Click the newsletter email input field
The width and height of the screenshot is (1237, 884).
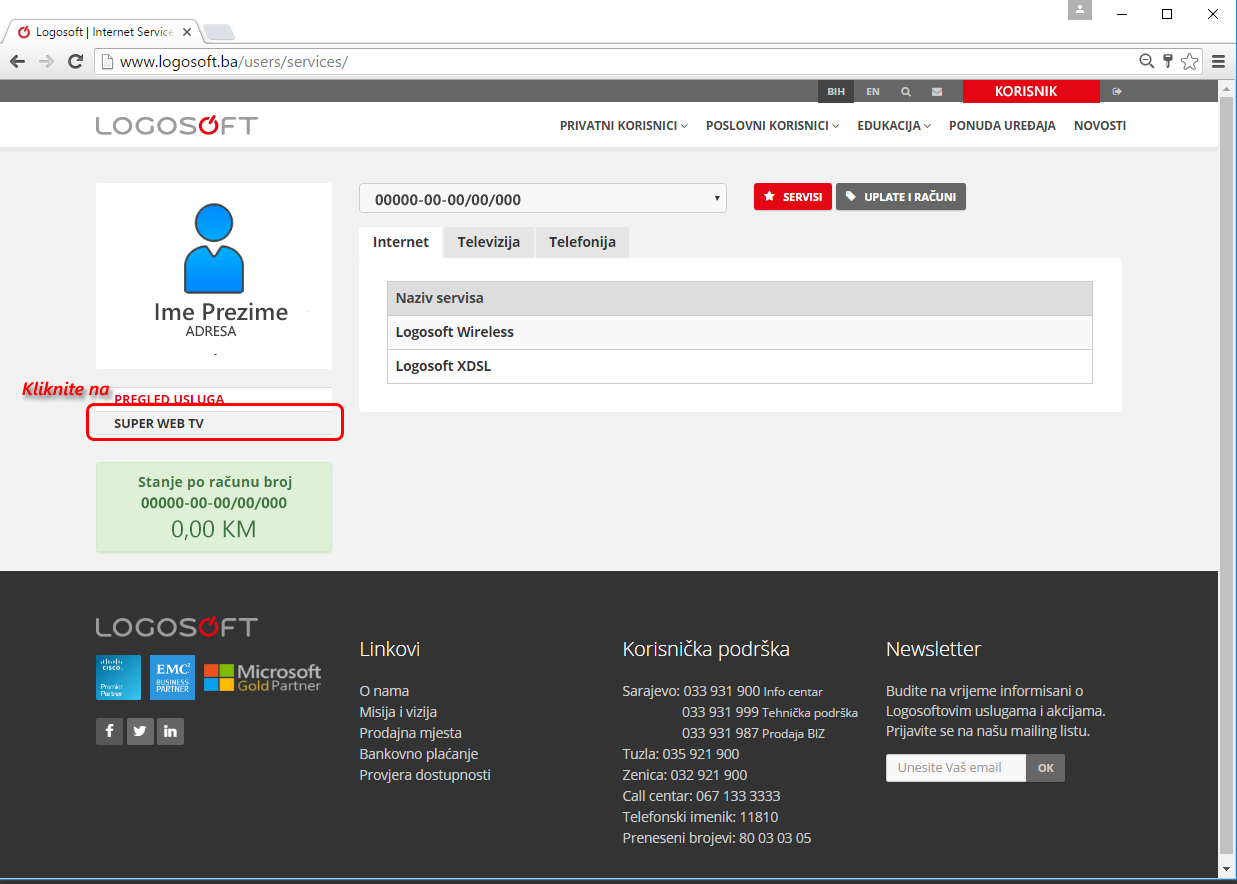point(956,768)
